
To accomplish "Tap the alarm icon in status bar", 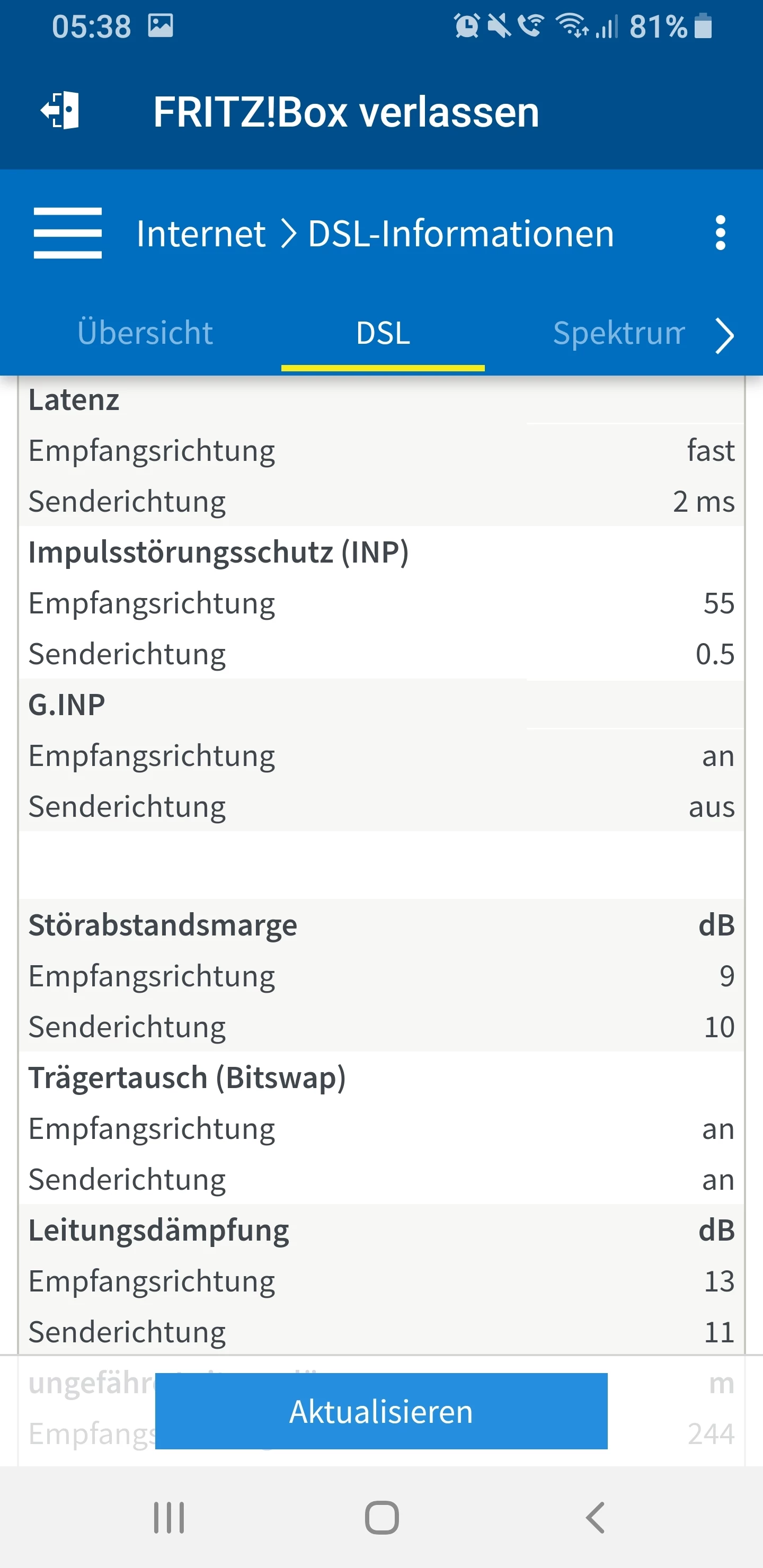I will point(466,26).
